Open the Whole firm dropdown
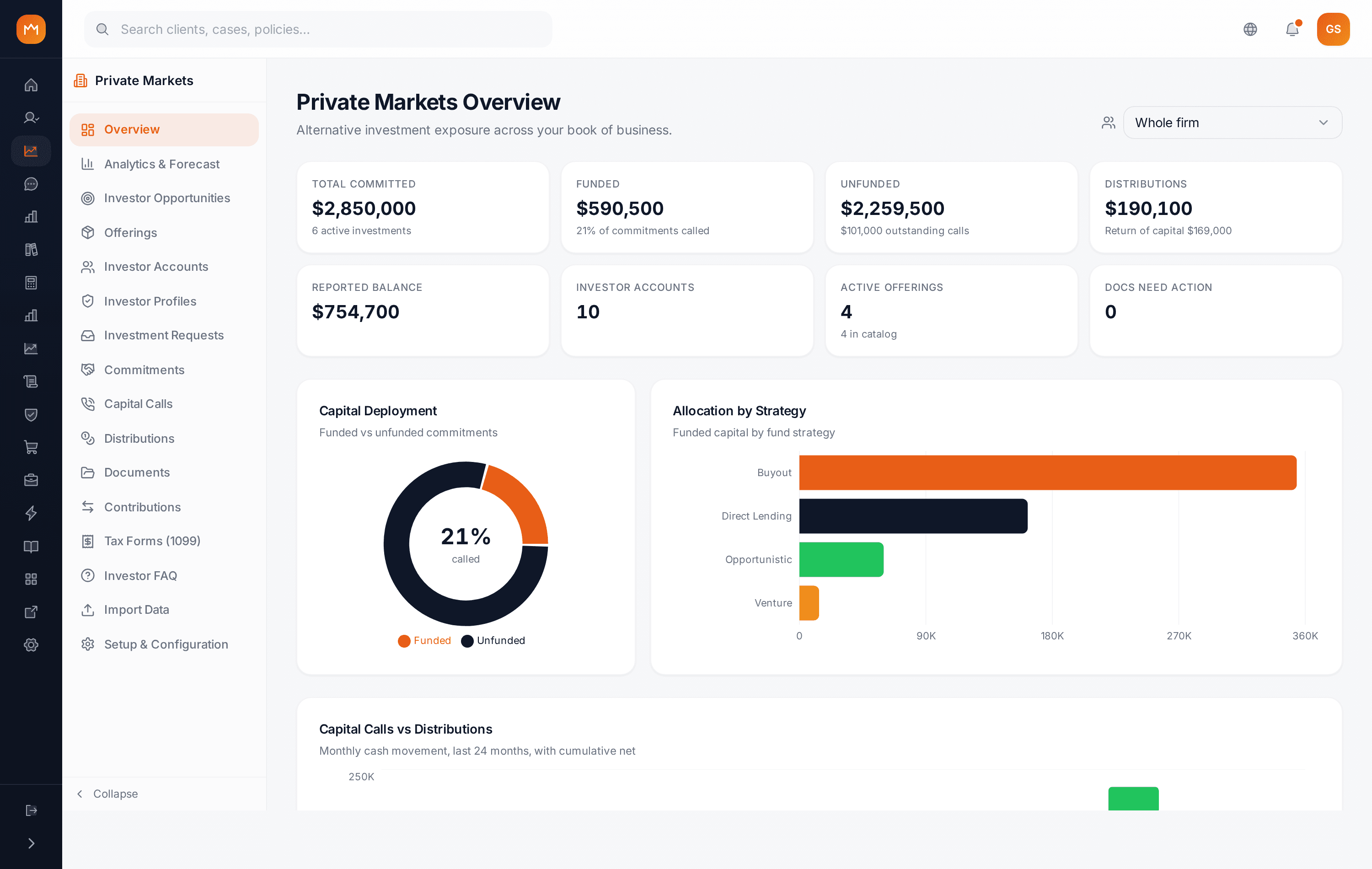Screen dimensions: 1372x869 click(1233, 123)
